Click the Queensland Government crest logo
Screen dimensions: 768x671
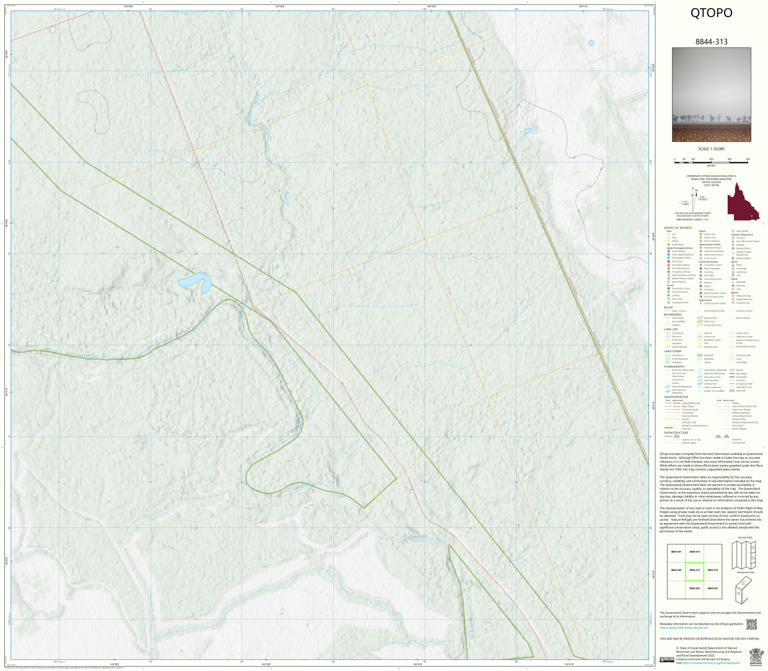pyautogui.click(x=756, y=655)
